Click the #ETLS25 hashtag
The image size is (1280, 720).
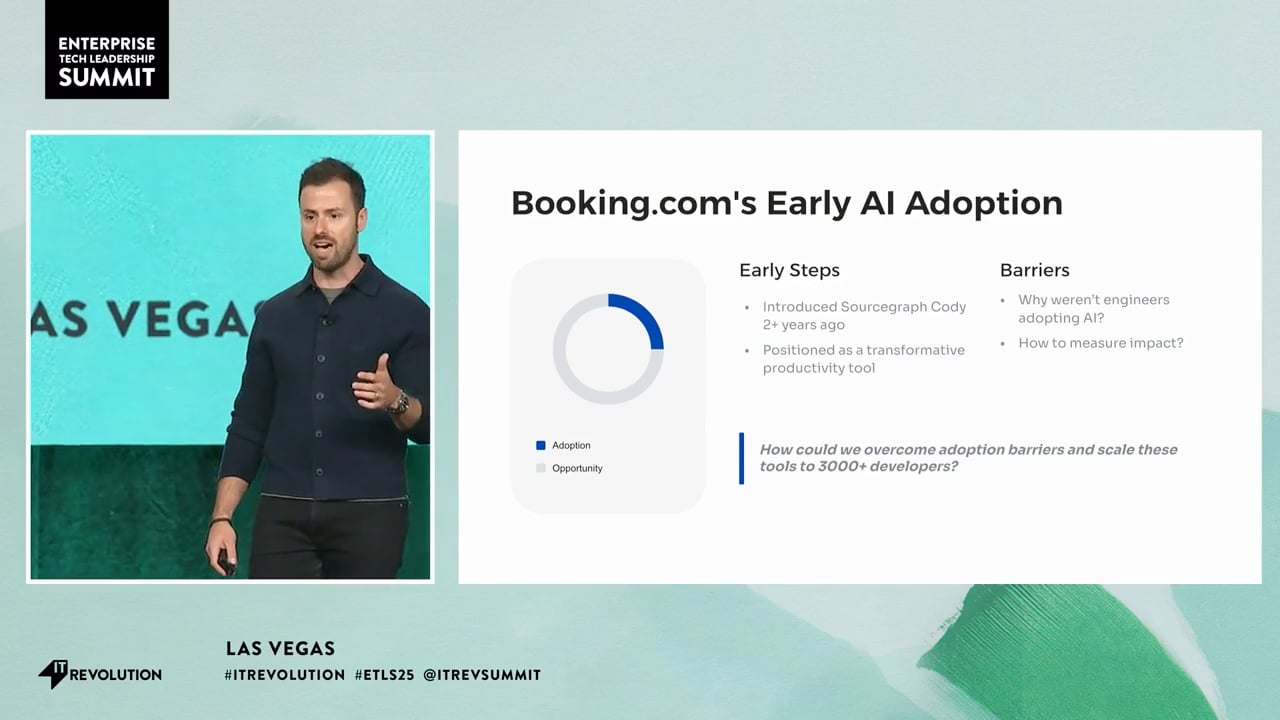click(384, 675)
